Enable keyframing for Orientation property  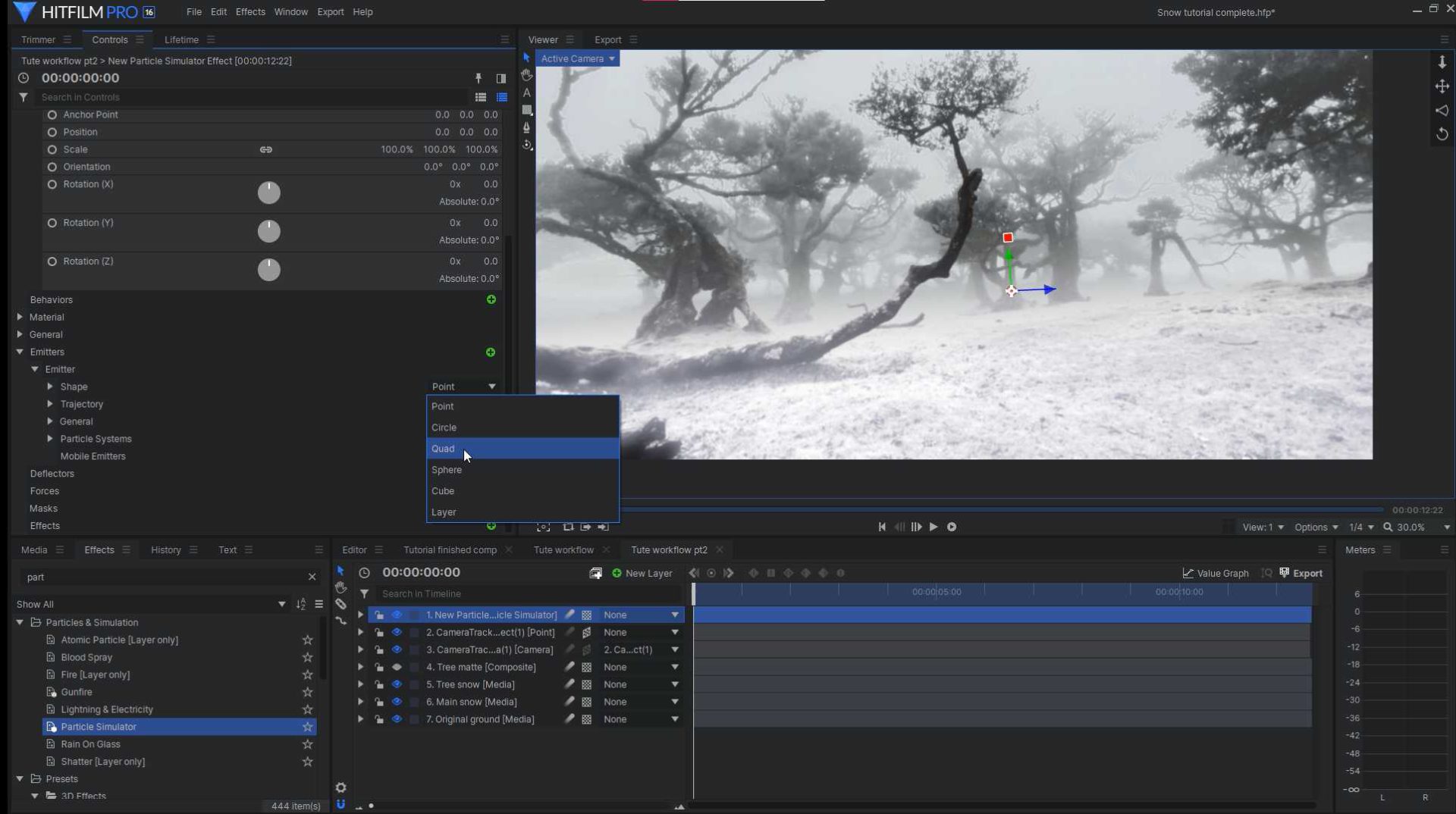click(52, 167)
